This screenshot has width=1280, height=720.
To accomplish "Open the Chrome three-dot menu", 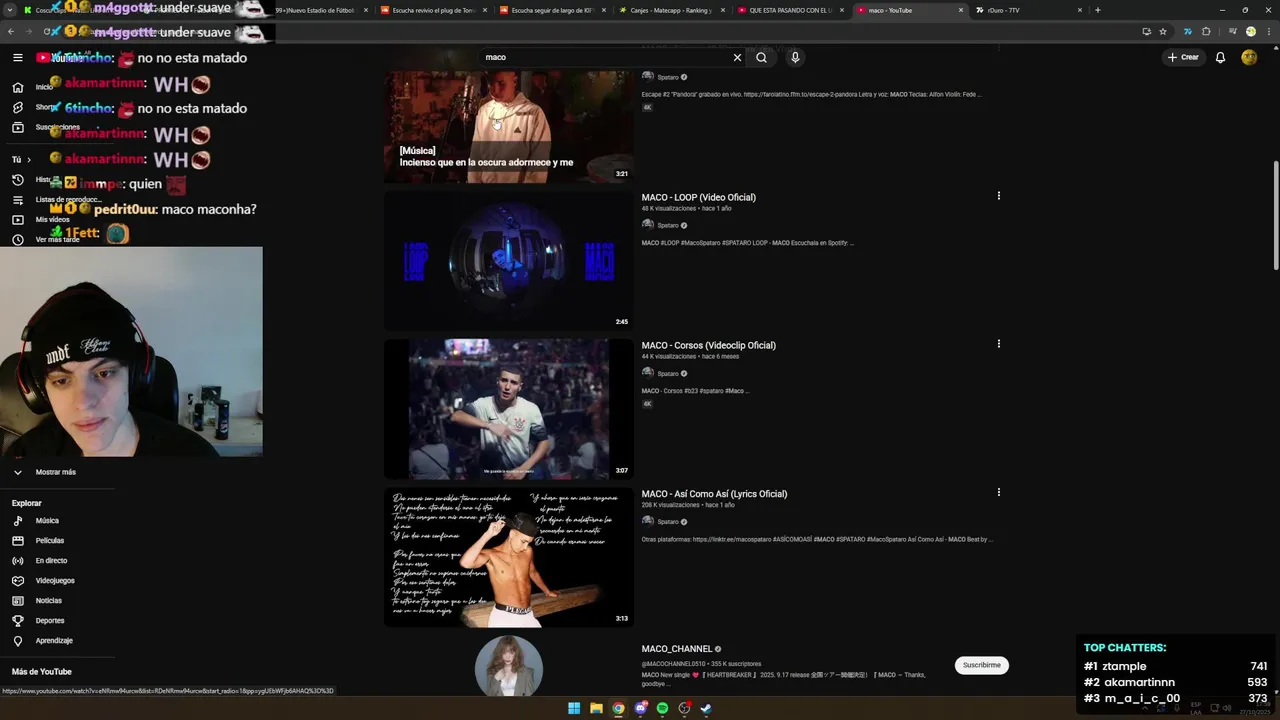I will click(x=1267, y=31).
